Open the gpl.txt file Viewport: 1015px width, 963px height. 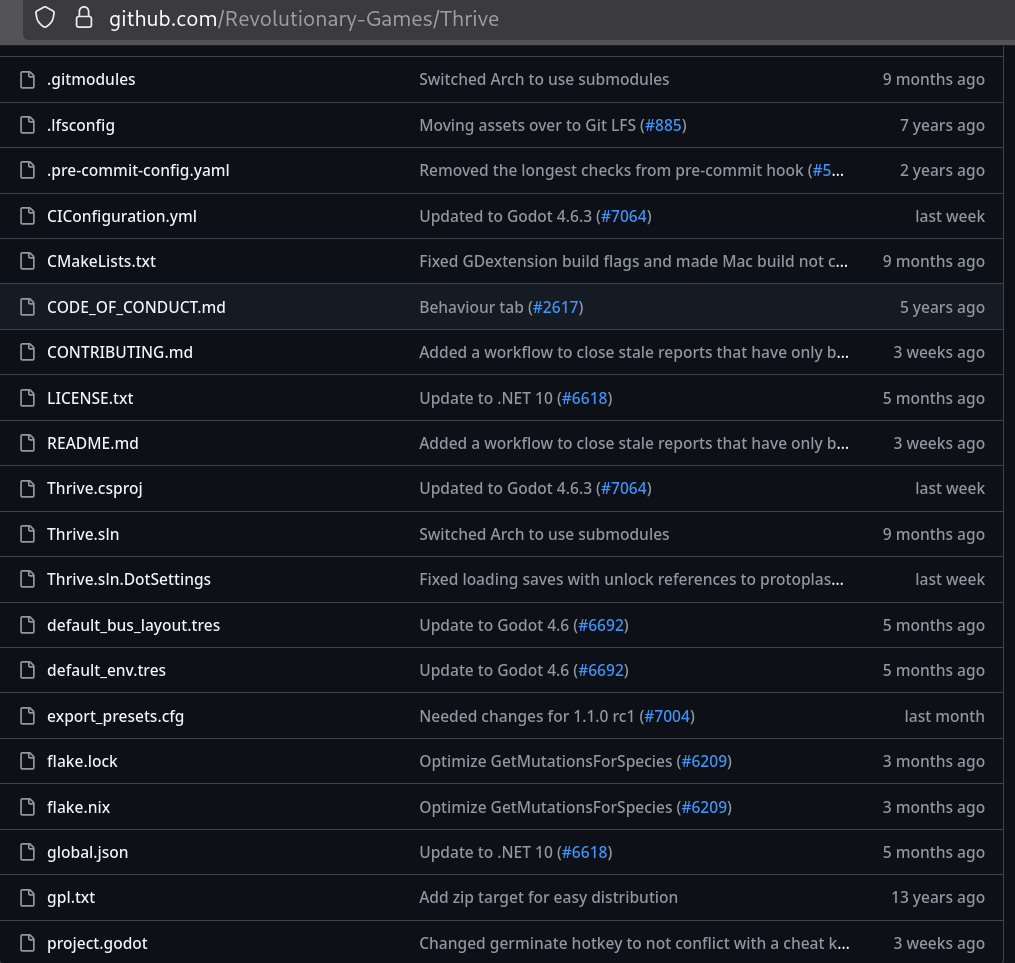[x=71, y=898]
